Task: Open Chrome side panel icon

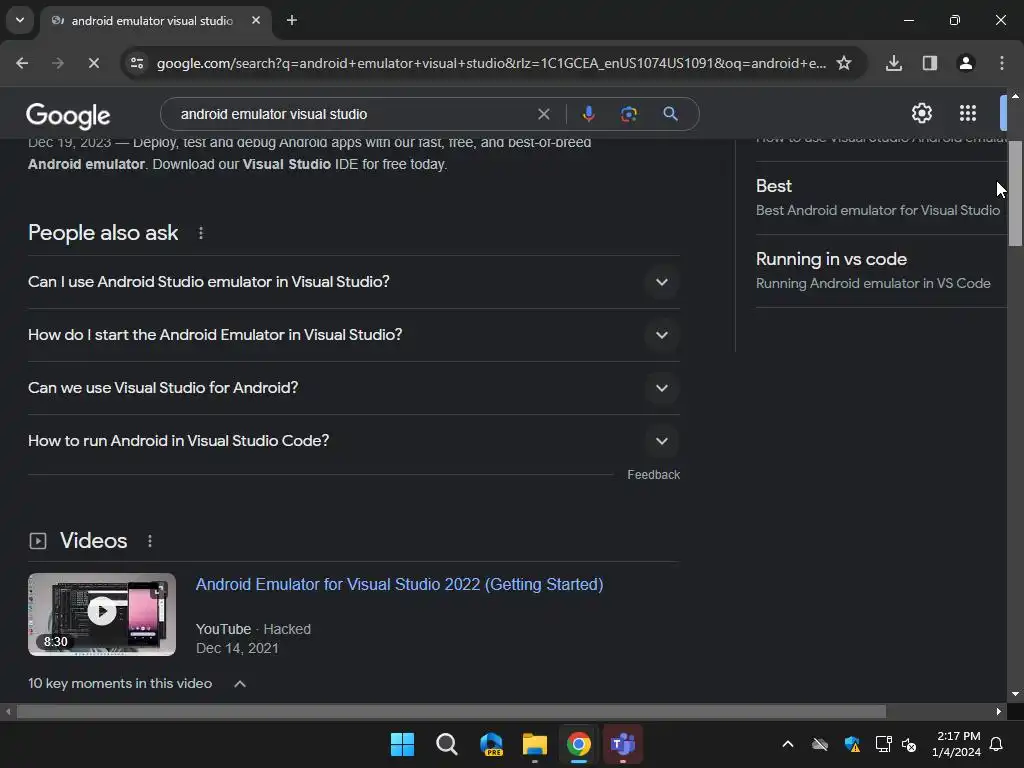Action: [x=930, y=63]
